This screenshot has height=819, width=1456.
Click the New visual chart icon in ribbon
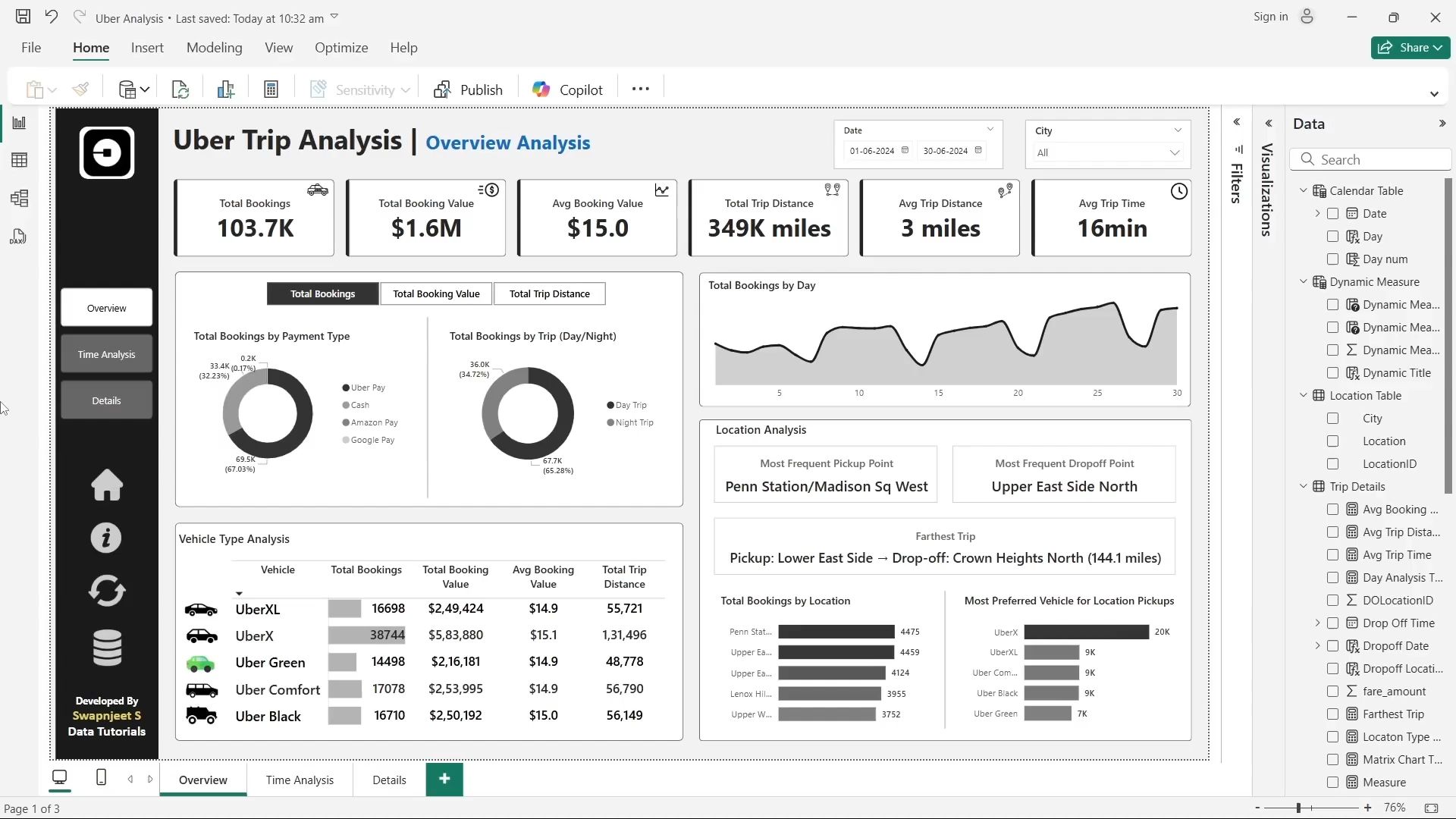[225, 89]
